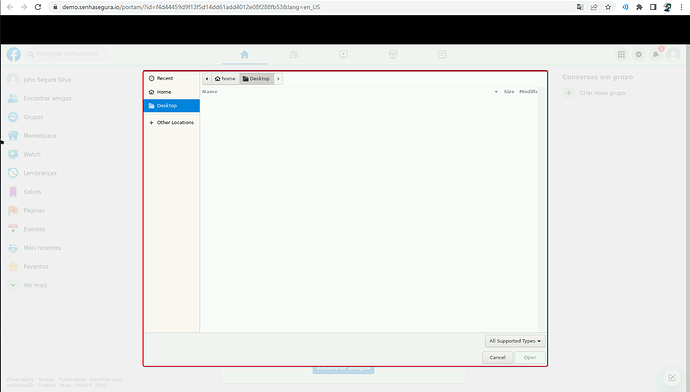This screenshot has height=392, width=690.
Task: Open the Facebook Gaming tab icon
Action: 442,55
